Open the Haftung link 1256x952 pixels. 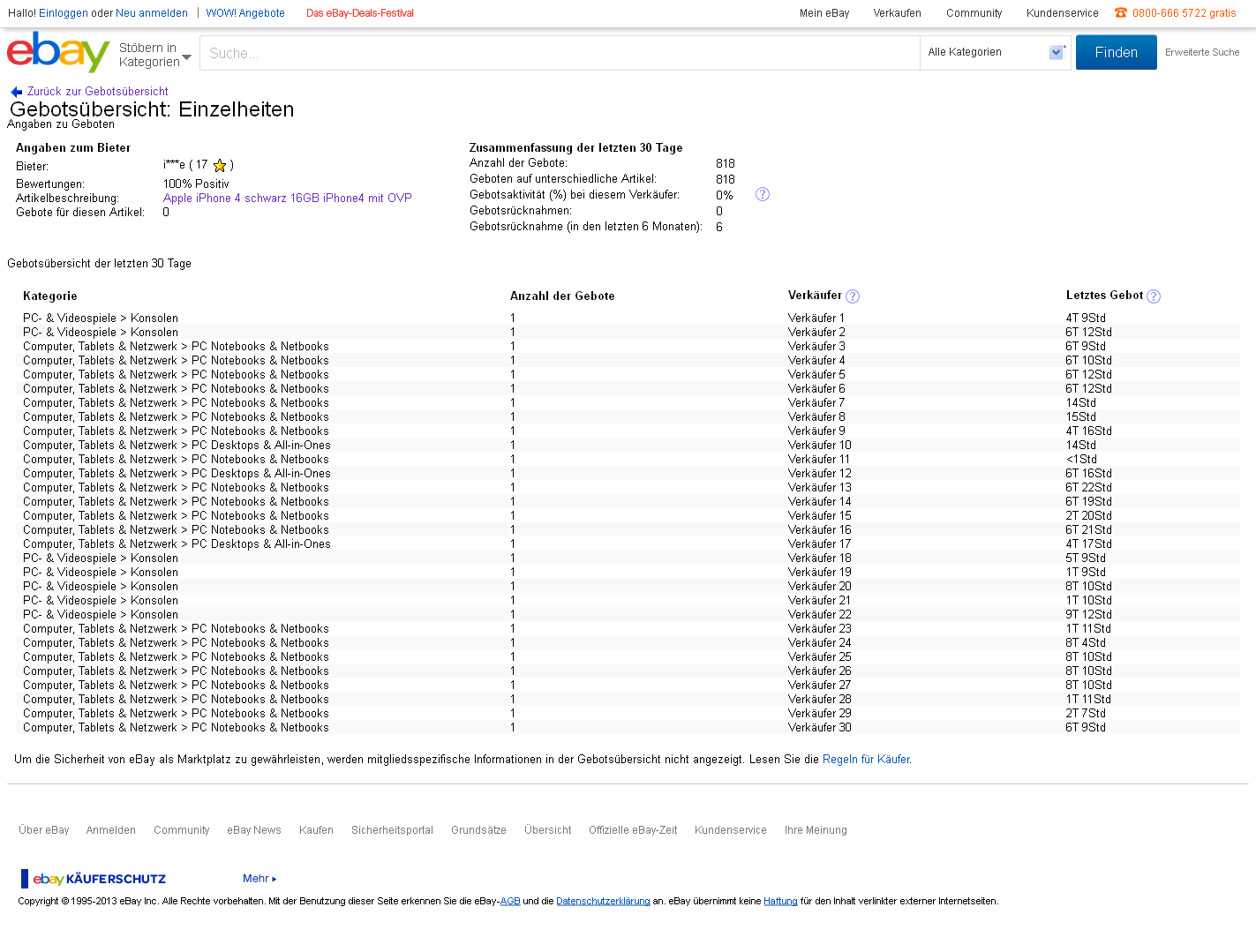click(780, 902)
